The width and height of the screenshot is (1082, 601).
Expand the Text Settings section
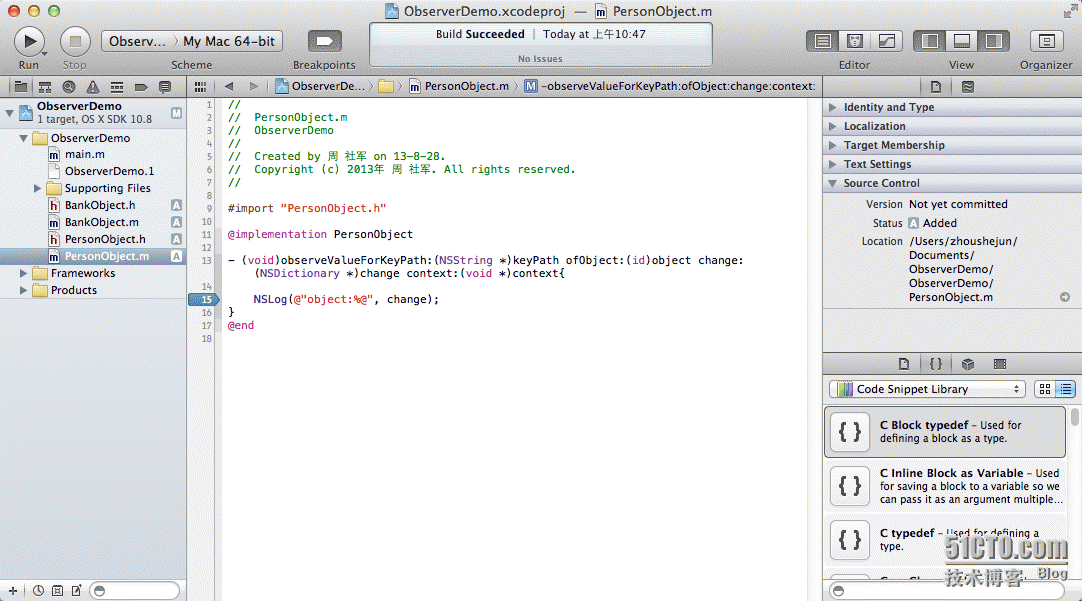833,164
